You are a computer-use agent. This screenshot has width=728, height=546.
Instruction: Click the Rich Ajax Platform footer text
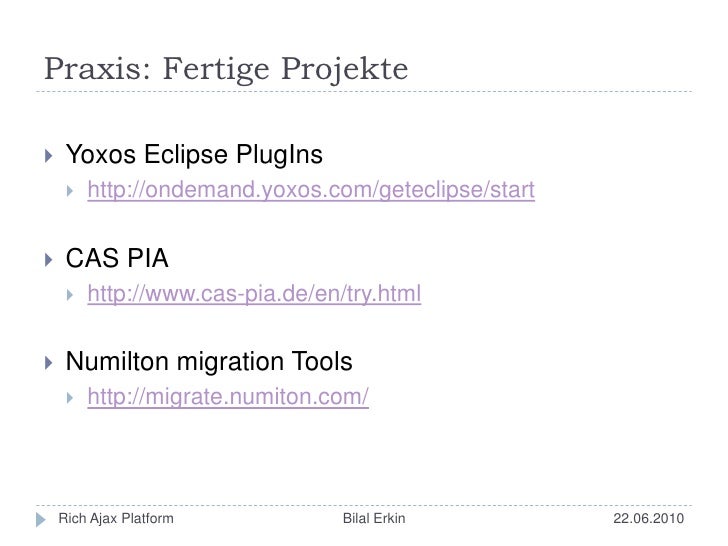[x=116, y=519]
